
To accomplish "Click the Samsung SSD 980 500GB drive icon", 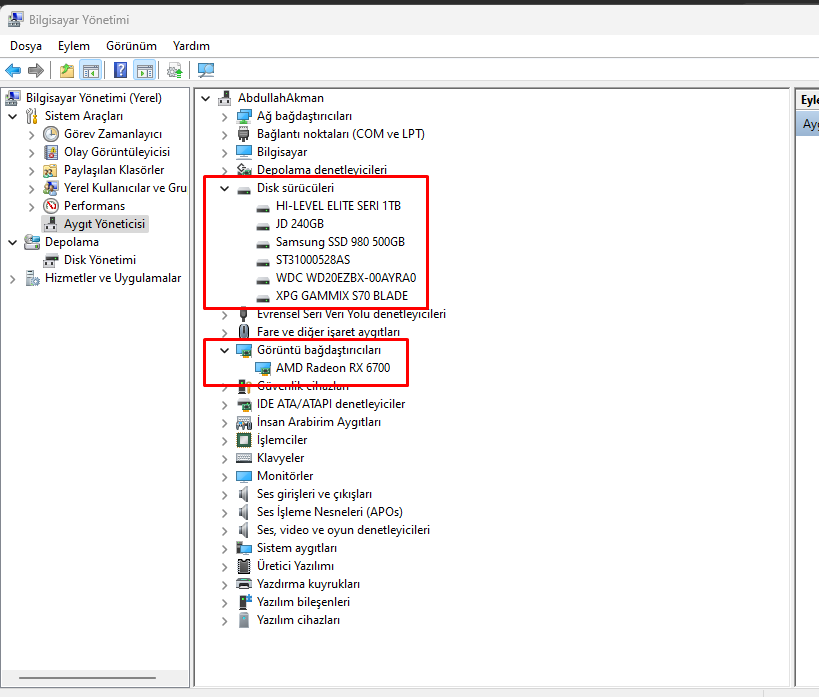I will click(263, 244).
